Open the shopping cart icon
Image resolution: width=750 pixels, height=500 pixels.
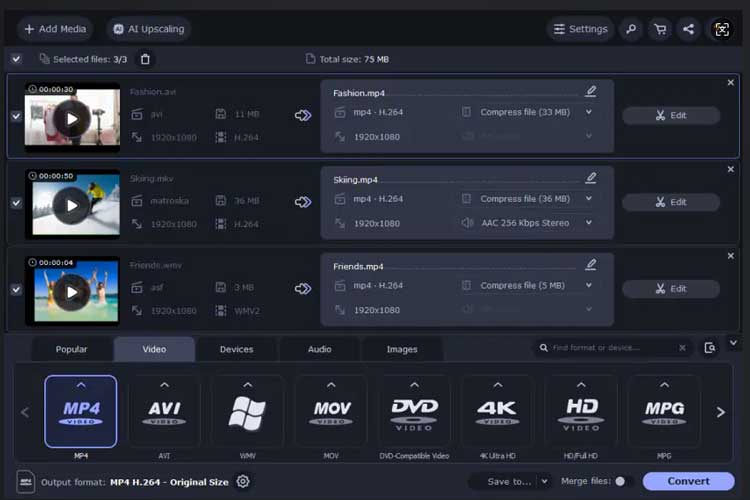660,29
